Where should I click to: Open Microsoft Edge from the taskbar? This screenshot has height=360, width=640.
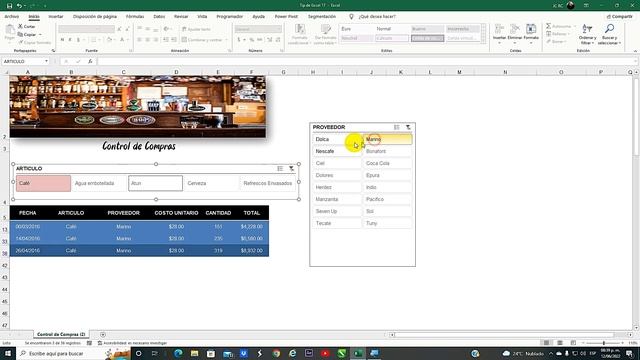click(178, 353)
